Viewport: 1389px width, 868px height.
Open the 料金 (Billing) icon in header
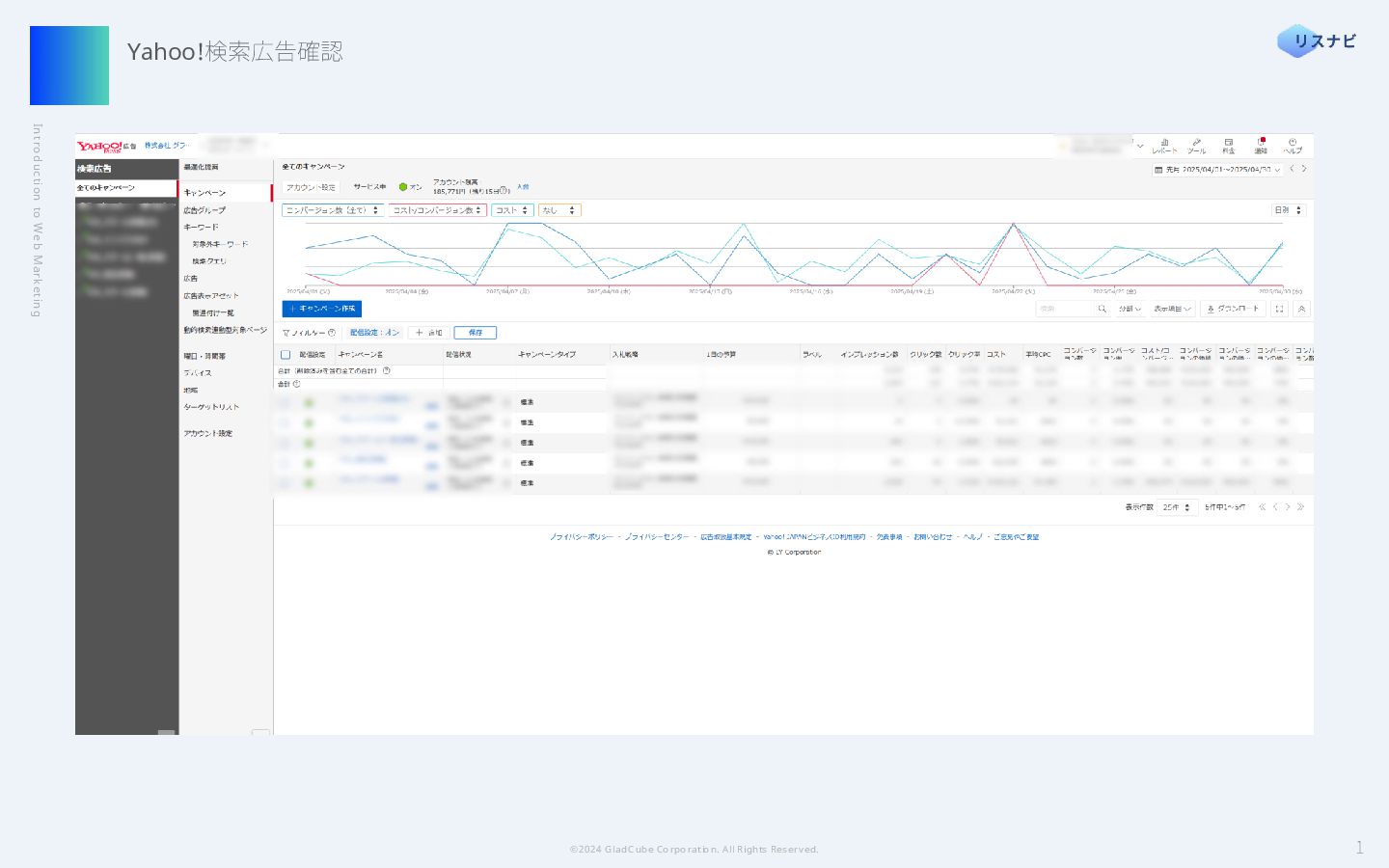[x=1228, y=146]
